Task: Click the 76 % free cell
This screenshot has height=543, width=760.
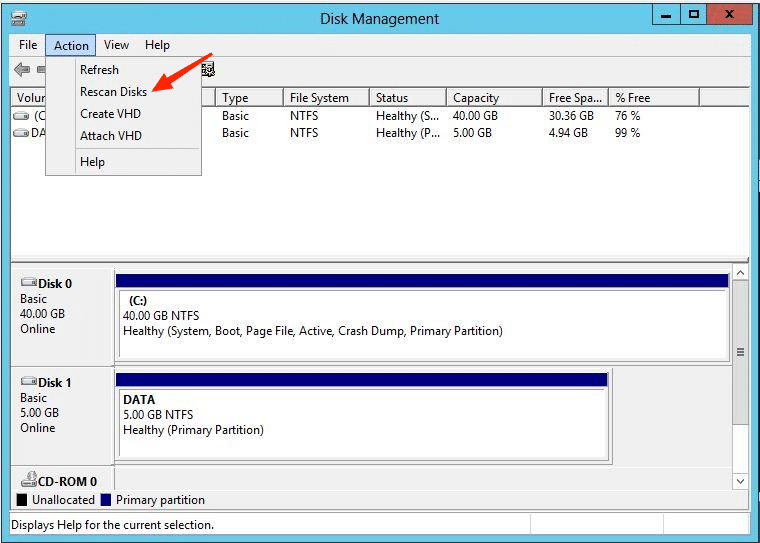Action: click(x=627, y=116)
